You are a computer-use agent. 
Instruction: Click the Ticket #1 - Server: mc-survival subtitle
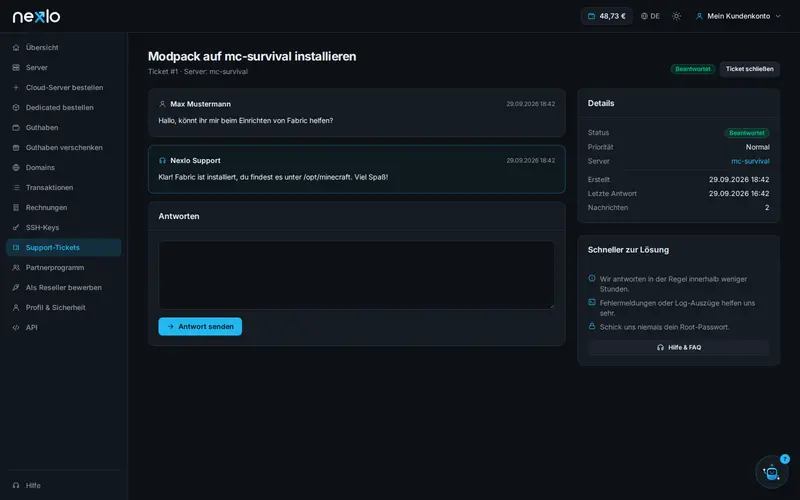[x=198, y=71]
